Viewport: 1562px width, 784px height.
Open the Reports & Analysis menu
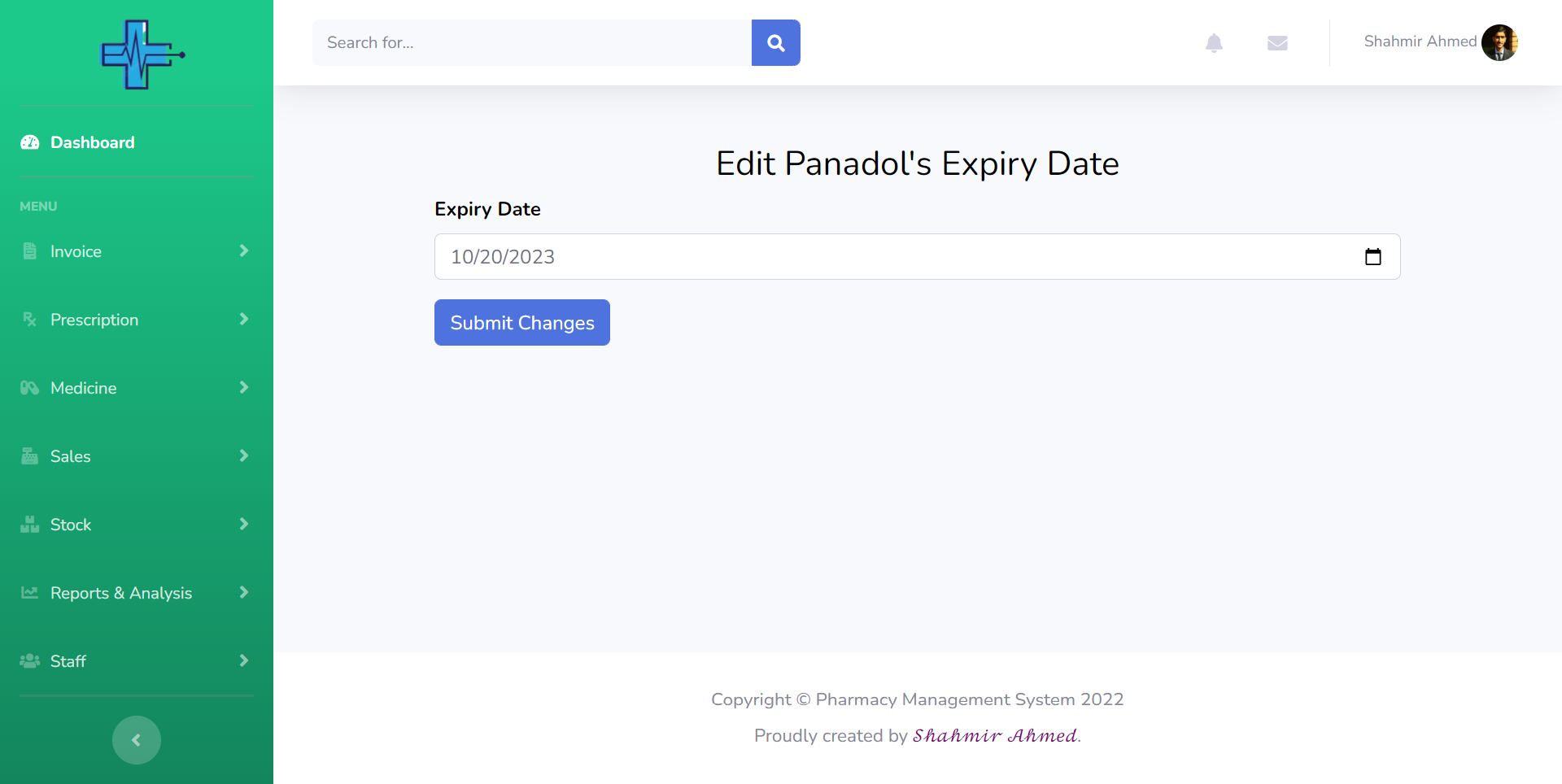[x=121, y=593]
